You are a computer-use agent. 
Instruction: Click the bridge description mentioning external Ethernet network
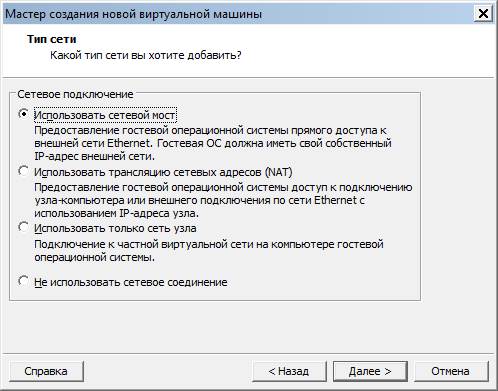pos(213,143)
